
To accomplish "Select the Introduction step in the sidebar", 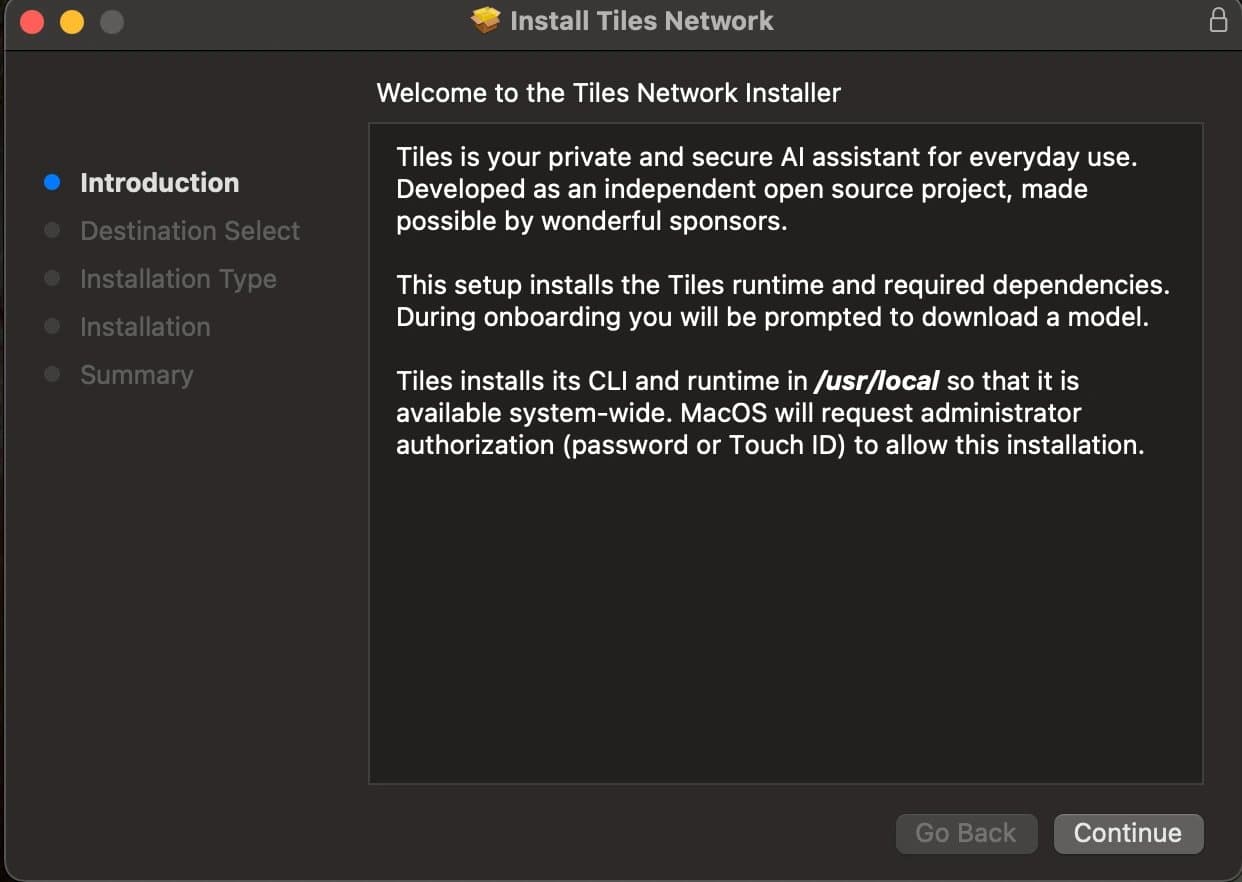I will [x=159, y=183].
